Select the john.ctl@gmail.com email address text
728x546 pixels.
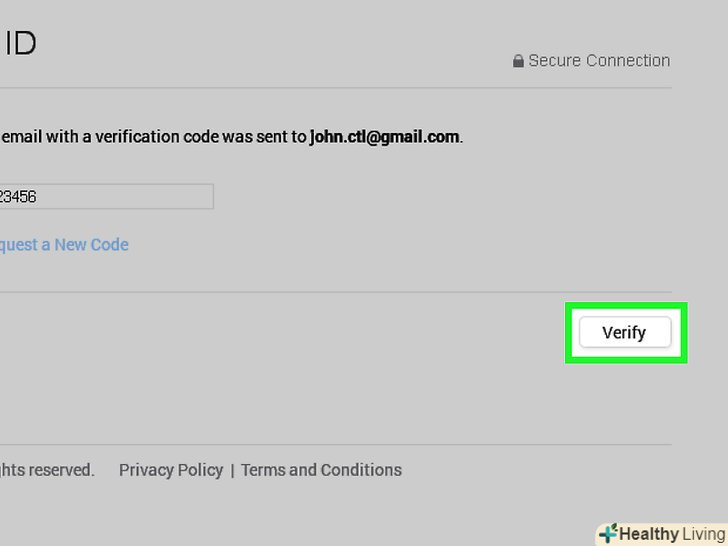384,137
